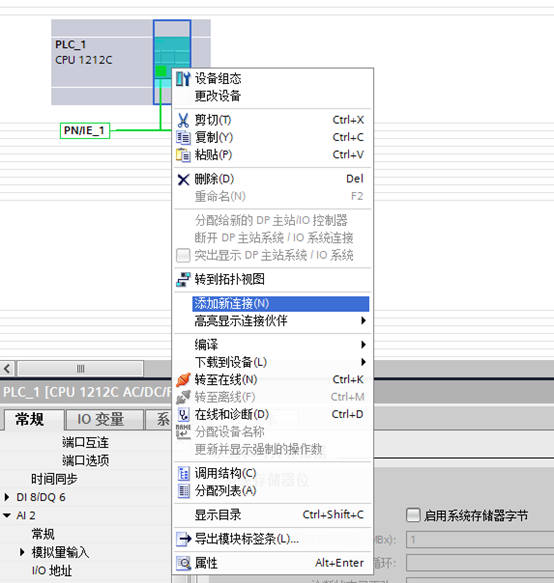
Task: Enable the 启用系统存储器字节 checkbox
Action: click(x=413, y=515)
